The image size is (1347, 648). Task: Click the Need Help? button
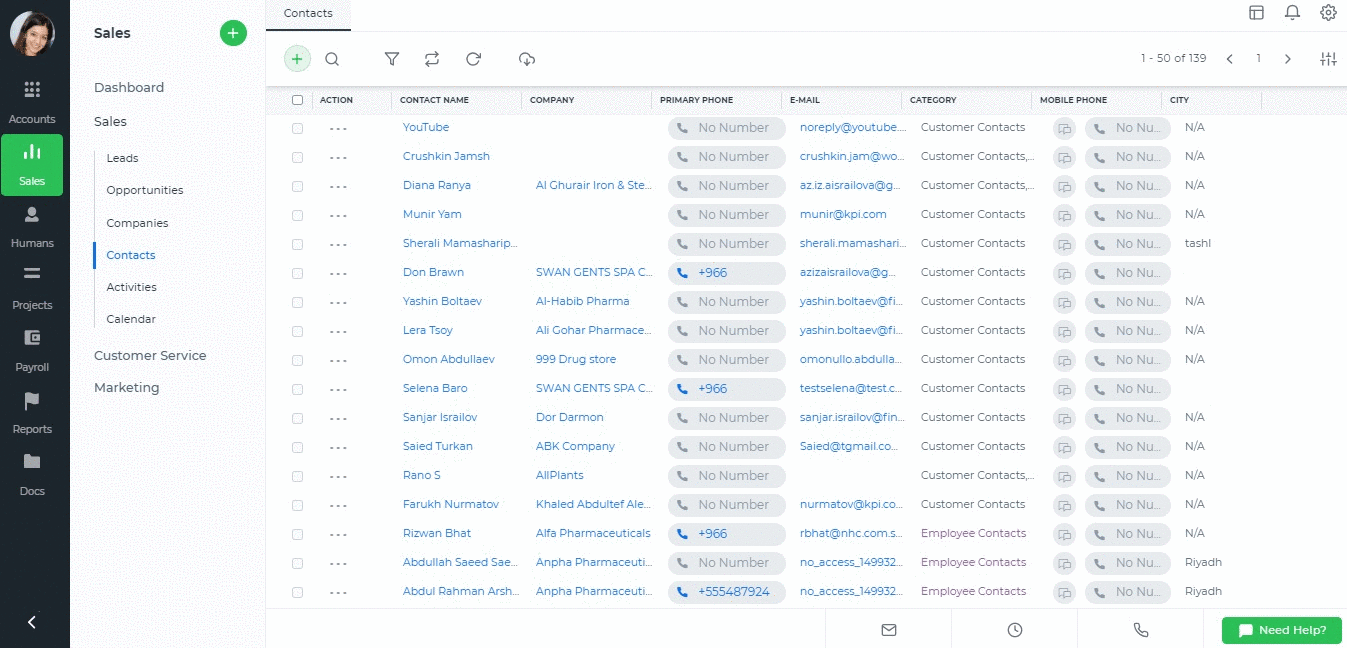click(1281, 630)
